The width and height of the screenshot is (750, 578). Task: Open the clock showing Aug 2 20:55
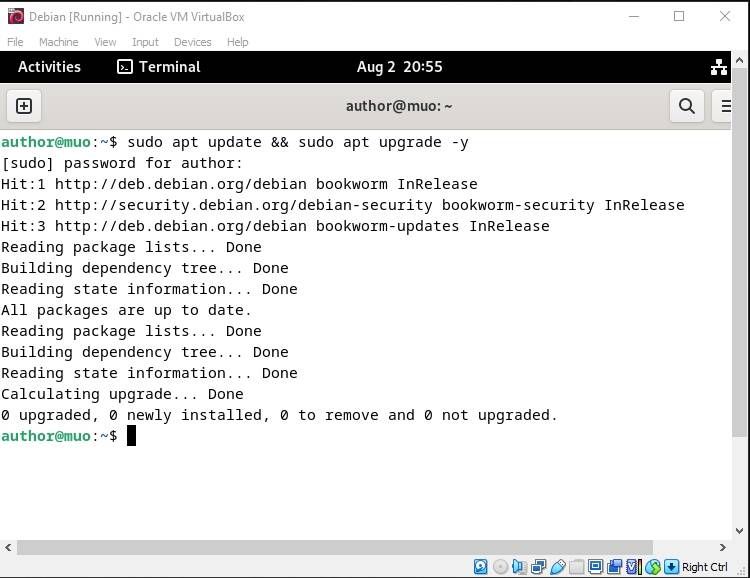point(399,67)
